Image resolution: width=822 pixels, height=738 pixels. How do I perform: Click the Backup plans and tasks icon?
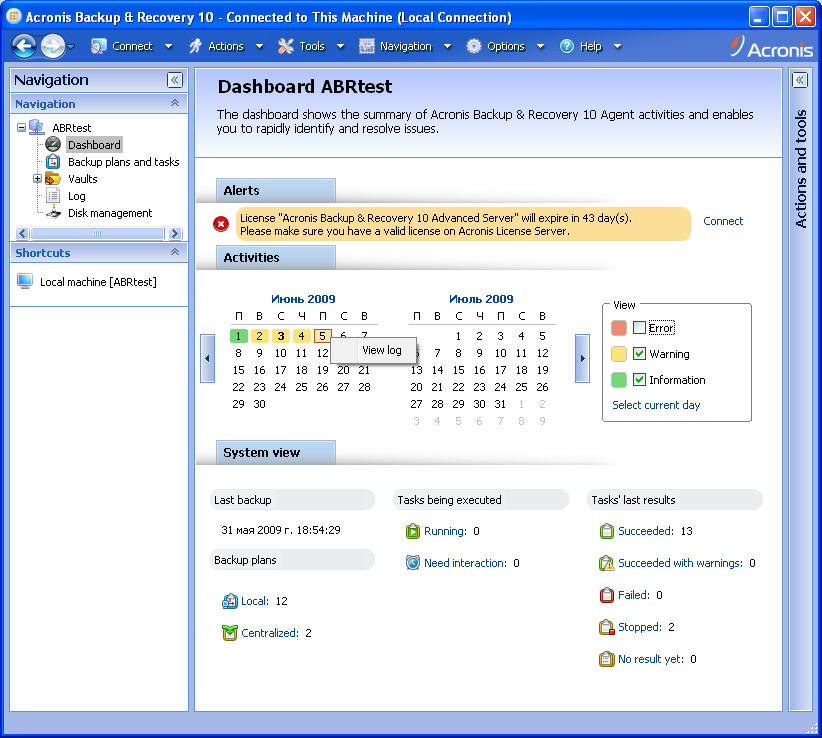pos(53,161)
